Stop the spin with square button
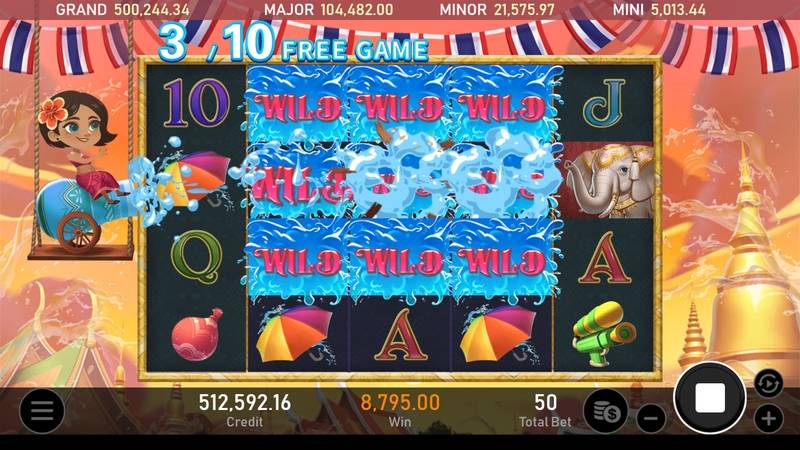Image resolution: width=800 pixels, height=450 pixels. coord(710,398)
